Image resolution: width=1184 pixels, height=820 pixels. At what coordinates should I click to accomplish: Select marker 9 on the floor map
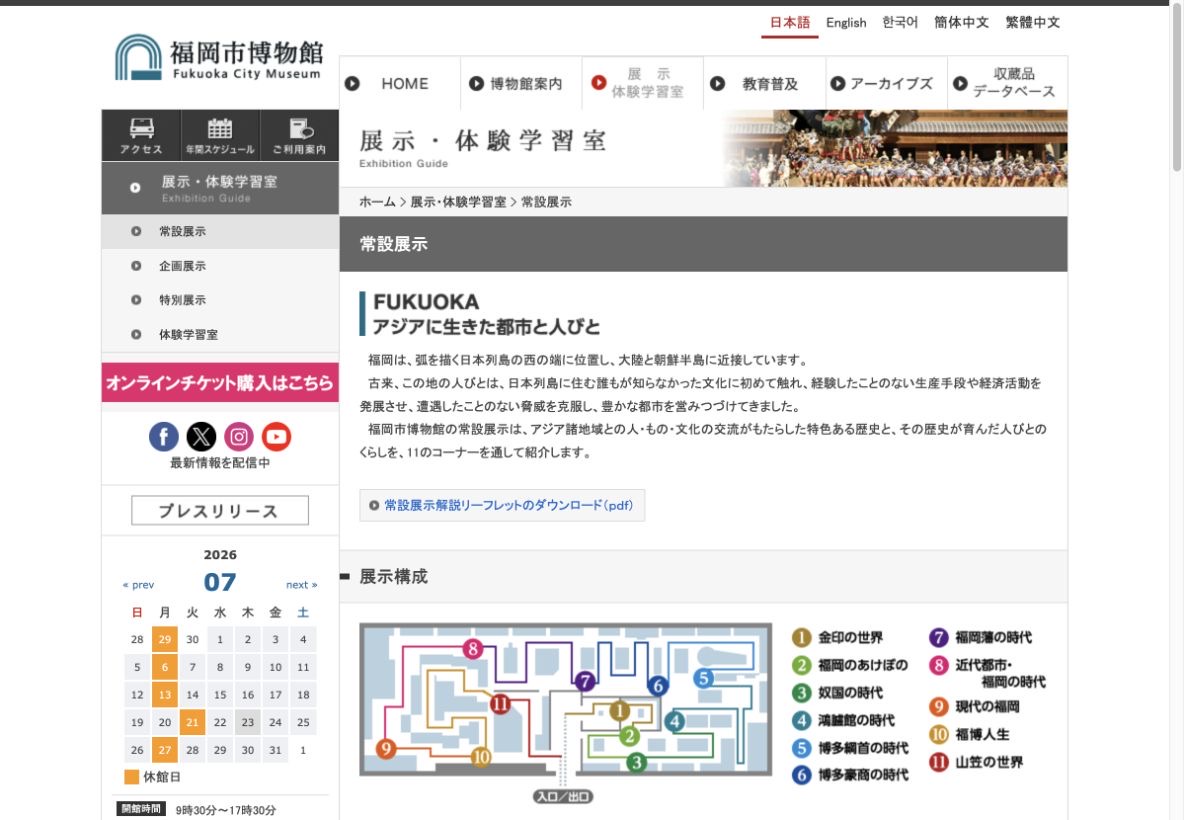(x=386, y=748)
